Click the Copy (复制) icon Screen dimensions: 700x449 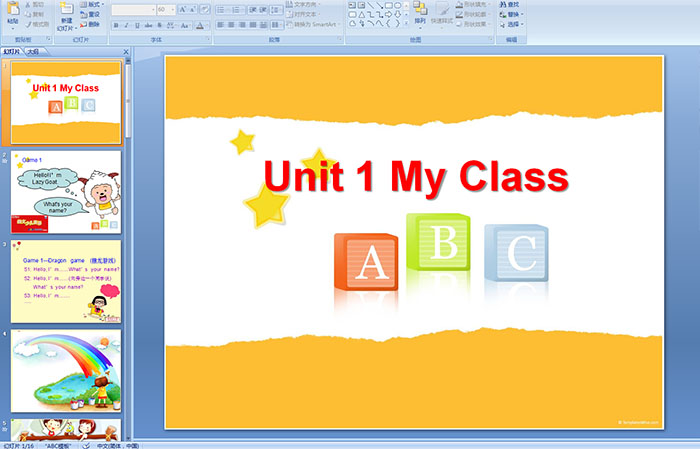pyautogui.click(x=27, y=14)
